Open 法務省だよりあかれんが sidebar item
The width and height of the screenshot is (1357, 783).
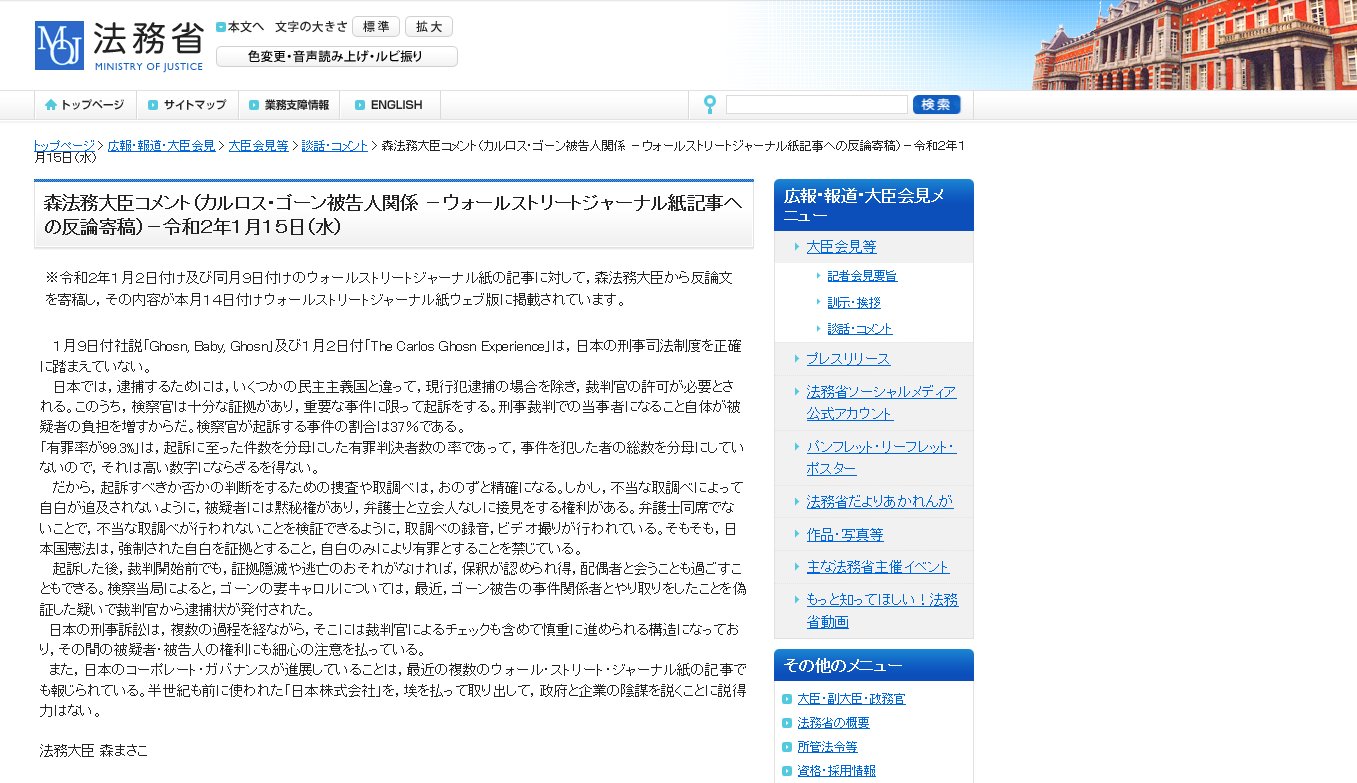pyautogui.click(x=880, y=501)
